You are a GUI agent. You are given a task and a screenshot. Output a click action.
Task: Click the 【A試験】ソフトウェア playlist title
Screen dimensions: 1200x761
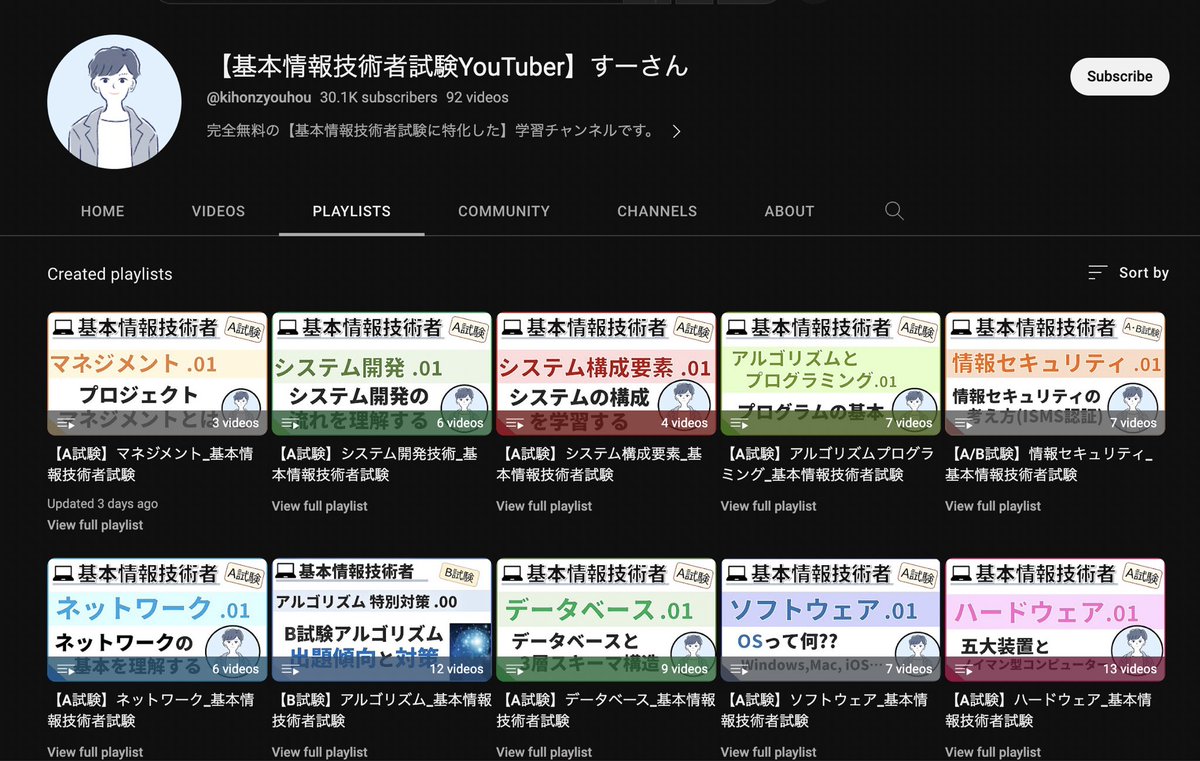pos(824,710)
